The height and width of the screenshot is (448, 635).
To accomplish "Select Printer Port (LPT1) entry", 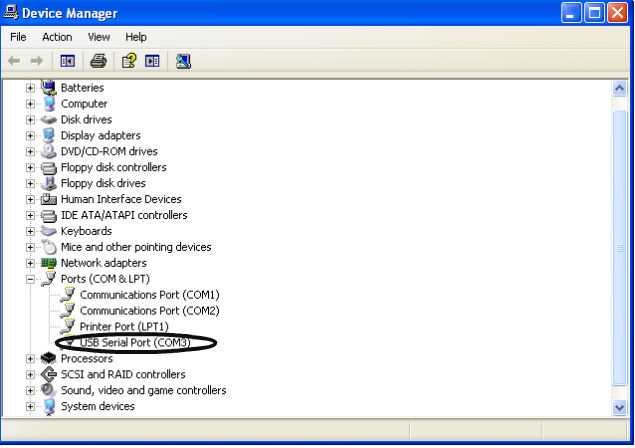I will (124, 327).
